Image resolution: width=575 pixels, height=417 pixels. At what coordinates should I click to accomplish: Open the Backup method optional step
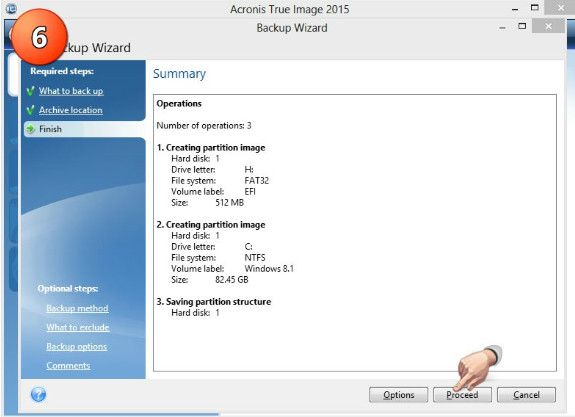point(77,308)
